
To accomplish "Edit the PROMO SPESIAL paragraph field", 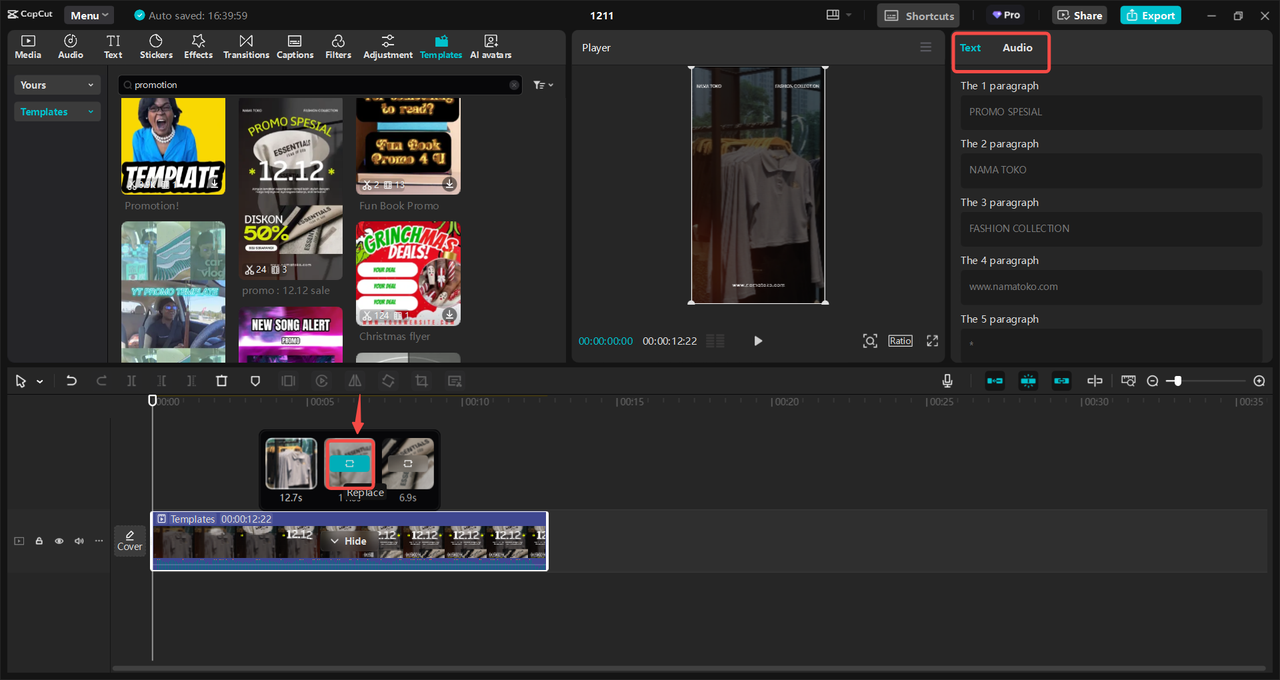I will click(1110, 112).
